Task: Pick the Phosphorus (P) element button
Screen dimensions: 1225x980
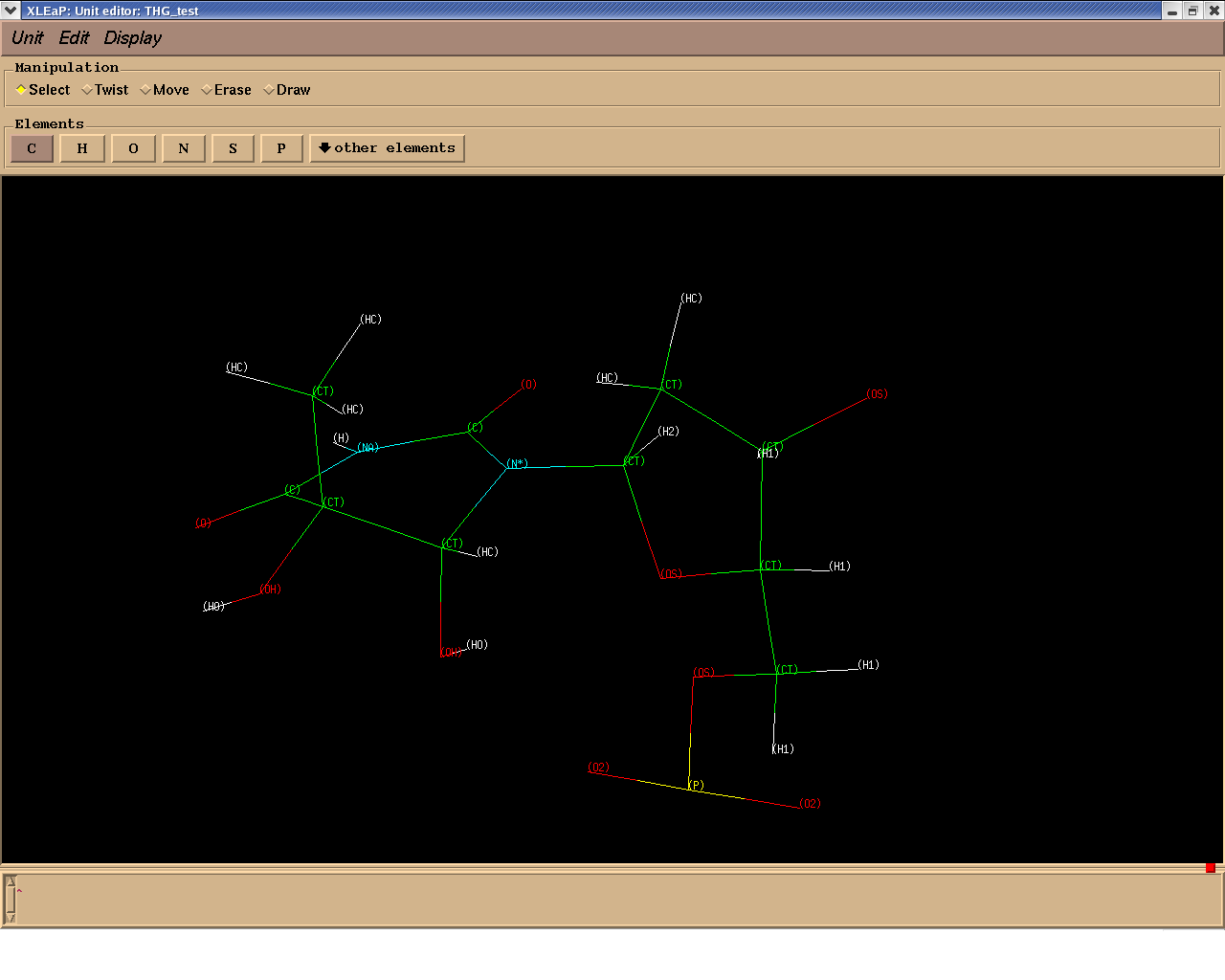Action: click(x=281, y=148)
